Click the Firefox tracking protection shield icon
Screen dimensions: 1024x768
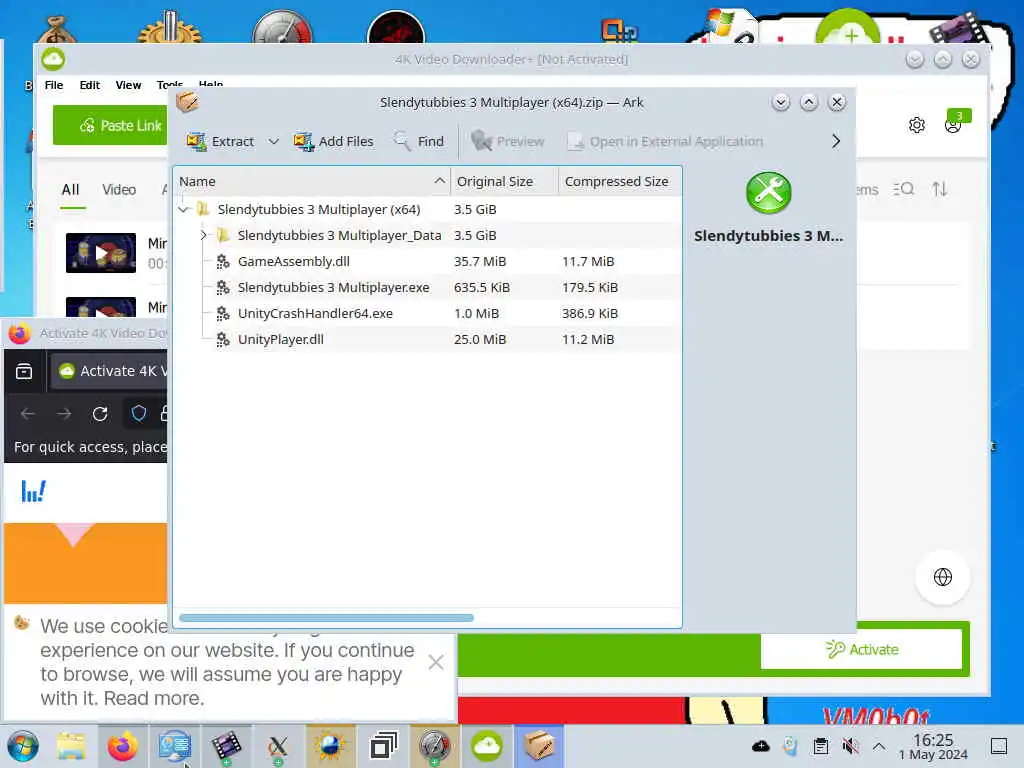(138, 413)
